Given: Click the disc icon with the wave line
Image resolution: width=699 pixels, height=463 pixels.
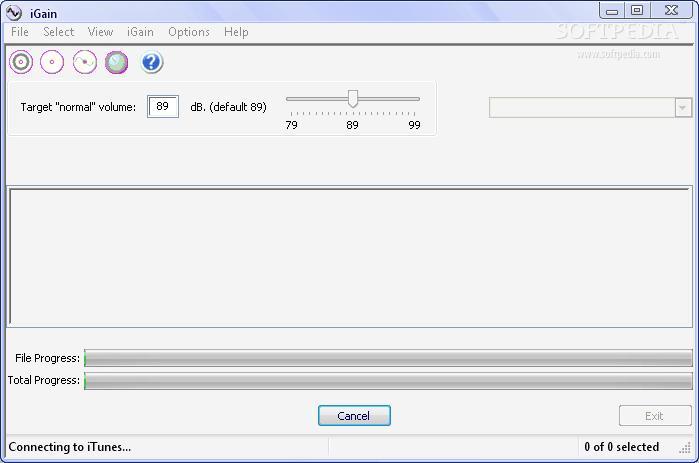Looking at the screenshot, I should click(85, 62).
